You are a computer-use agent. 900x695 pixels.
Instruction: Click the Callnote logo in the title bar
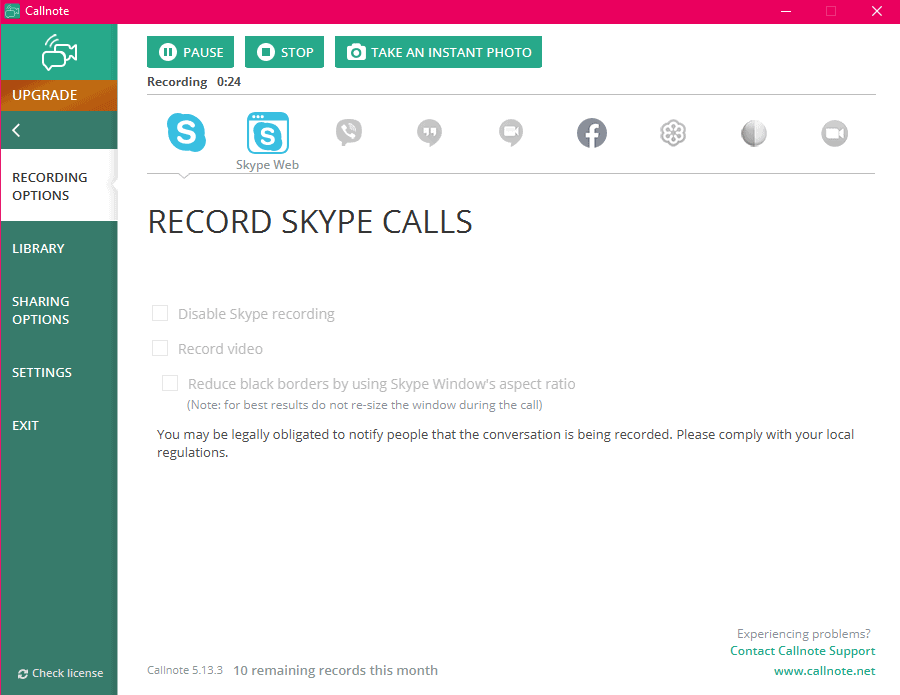12,11
